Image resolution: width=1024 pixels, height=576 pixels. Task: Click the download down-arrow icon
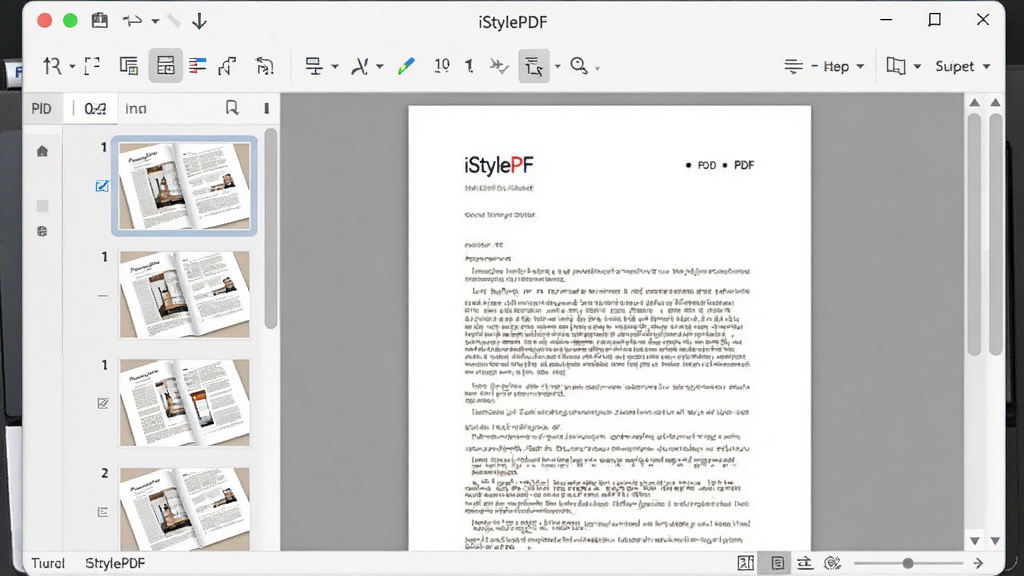click(199, 21)
